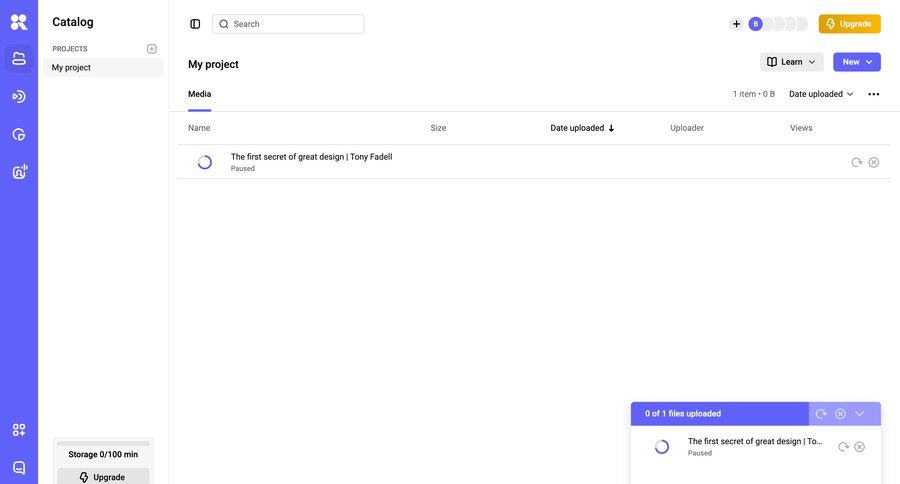Toggle the sidebar panel visibility
900x484 pixels.
point(195,24)
